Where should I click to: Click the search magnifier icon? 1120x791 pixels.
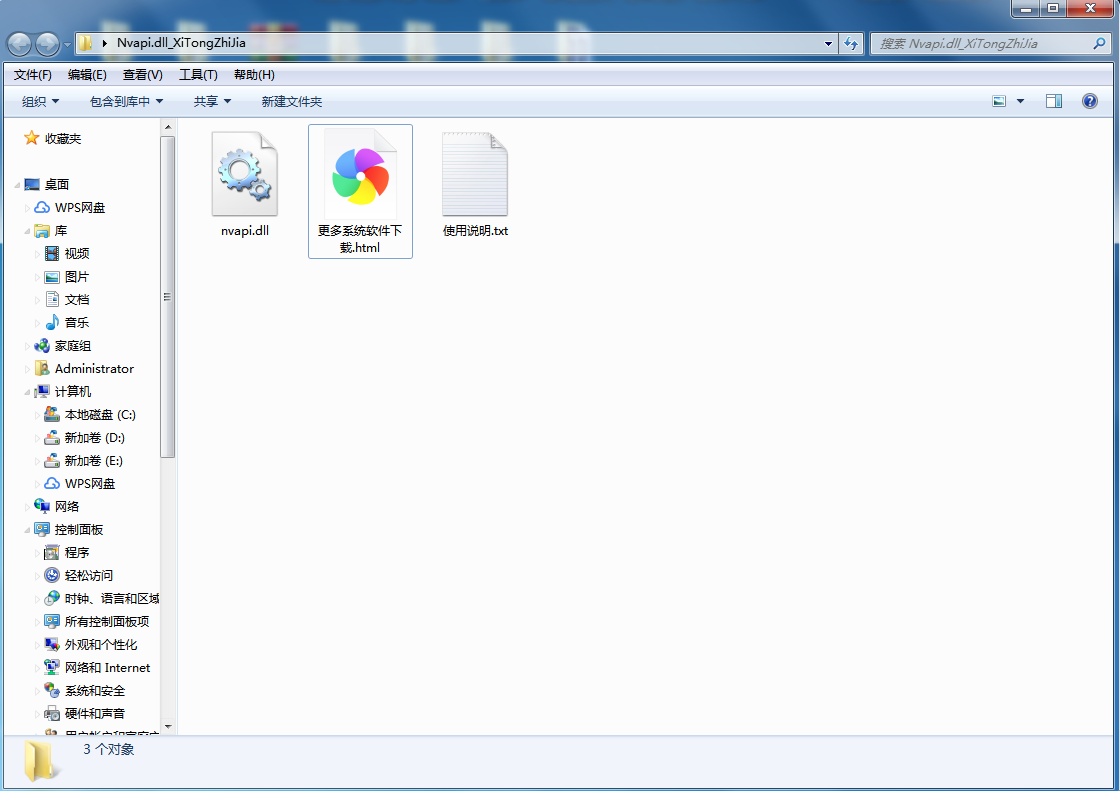[x=1099, y=44]
